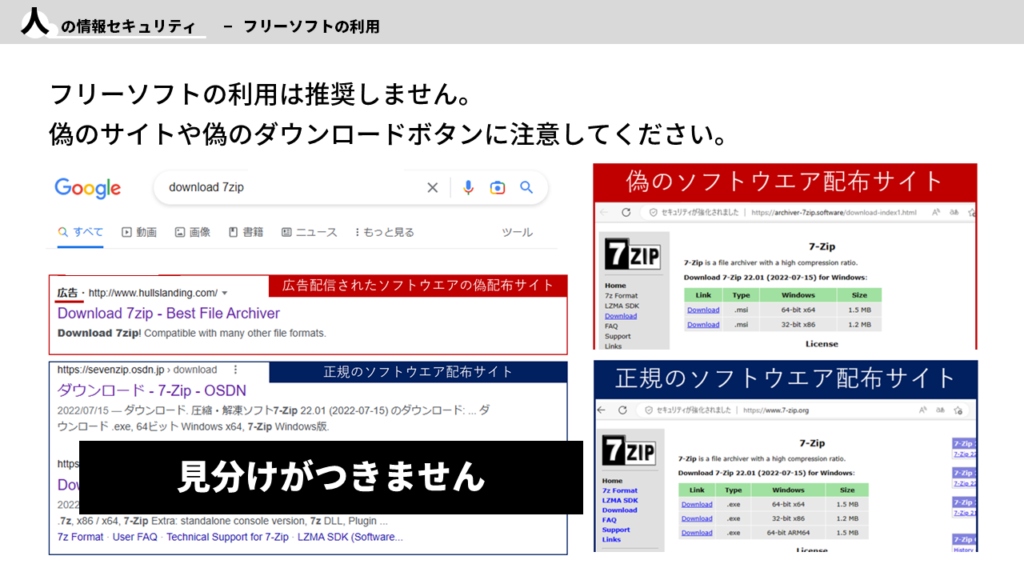Click the あぁ translate icon in 7-zip.org browser

pyautogui.click(x=940, y=410)
